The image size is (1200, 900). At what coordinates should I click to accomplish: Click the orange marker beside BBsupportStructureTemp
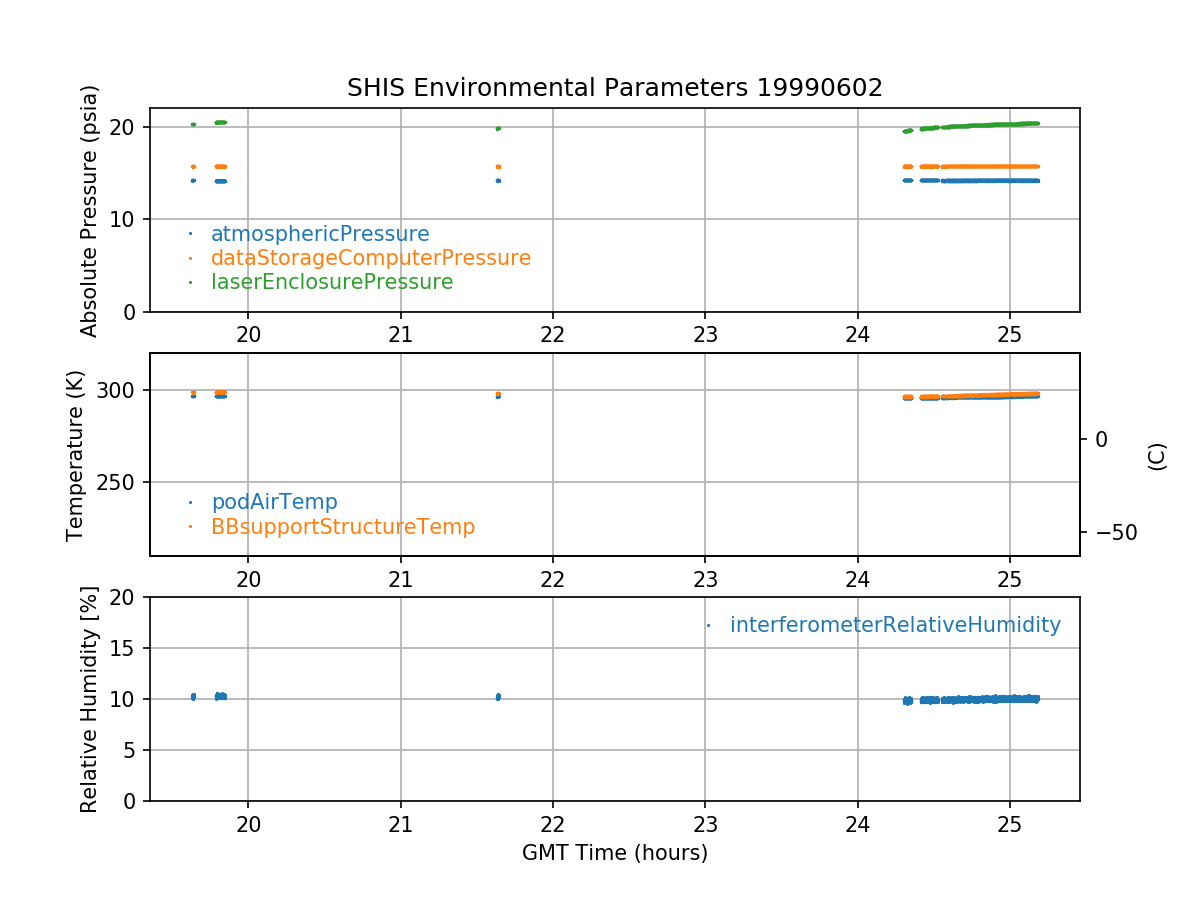coord(190,526)
